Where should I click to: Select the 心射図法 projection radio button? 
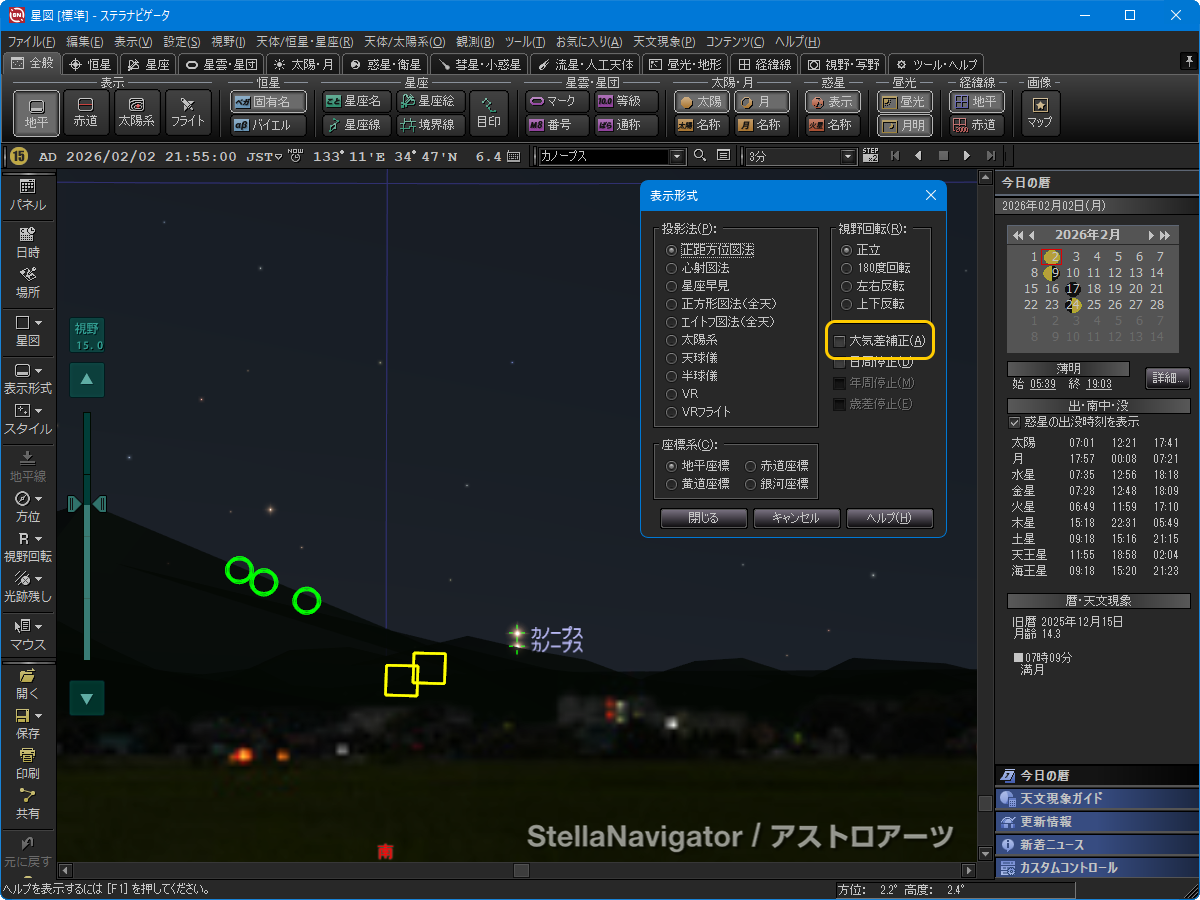click(x=672, y=268)
